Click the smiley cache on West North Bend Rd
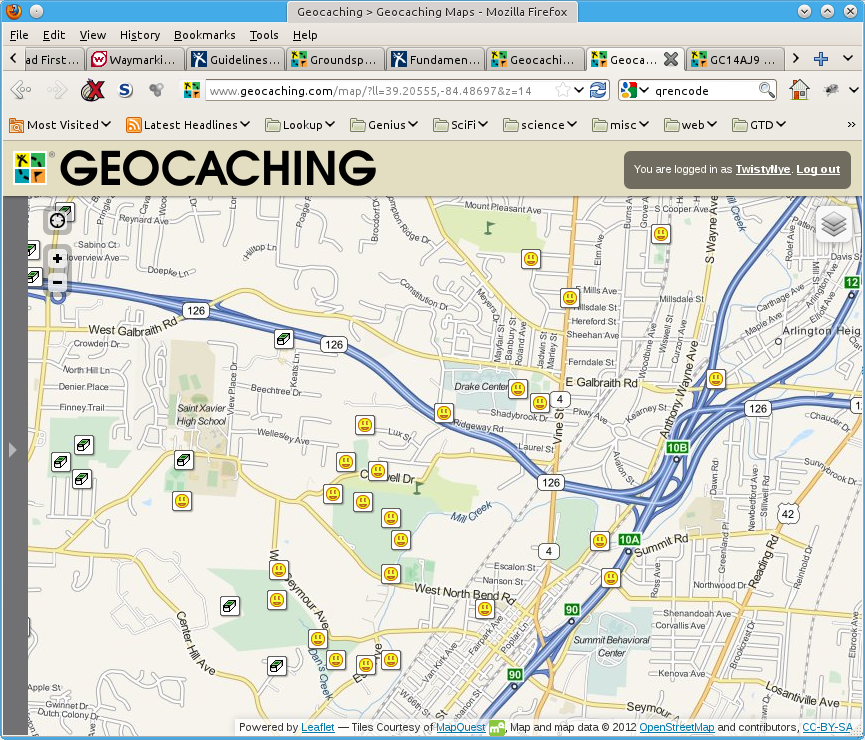865x740 pixels. 484,609
